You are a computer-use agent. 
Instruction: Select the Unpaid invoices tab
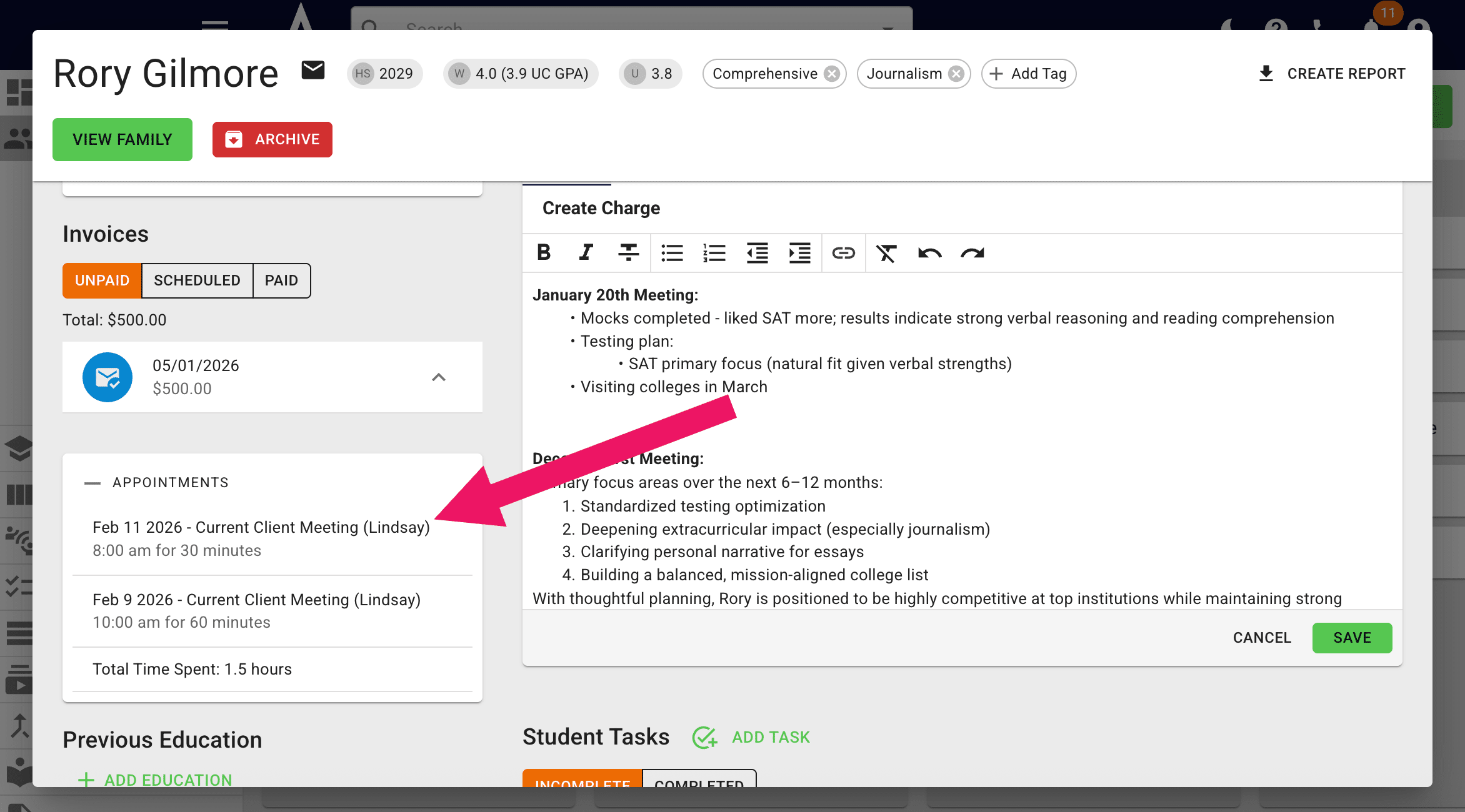point(102,280)
